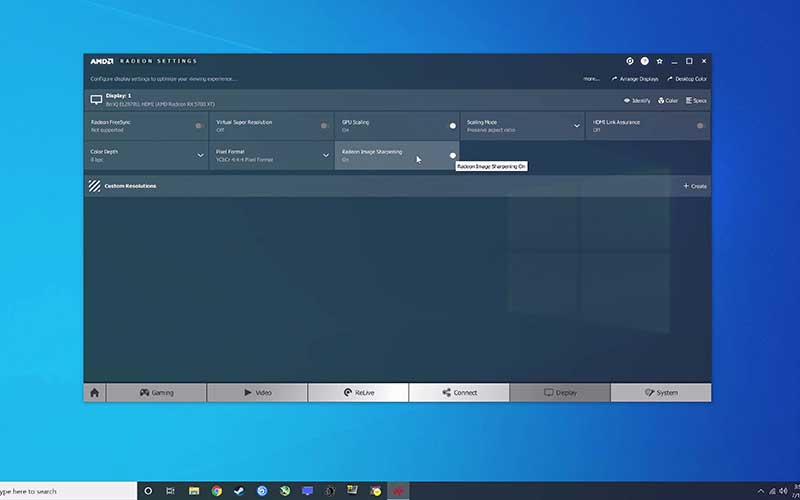Open the dark circular app on taskbar

(330, 491)
